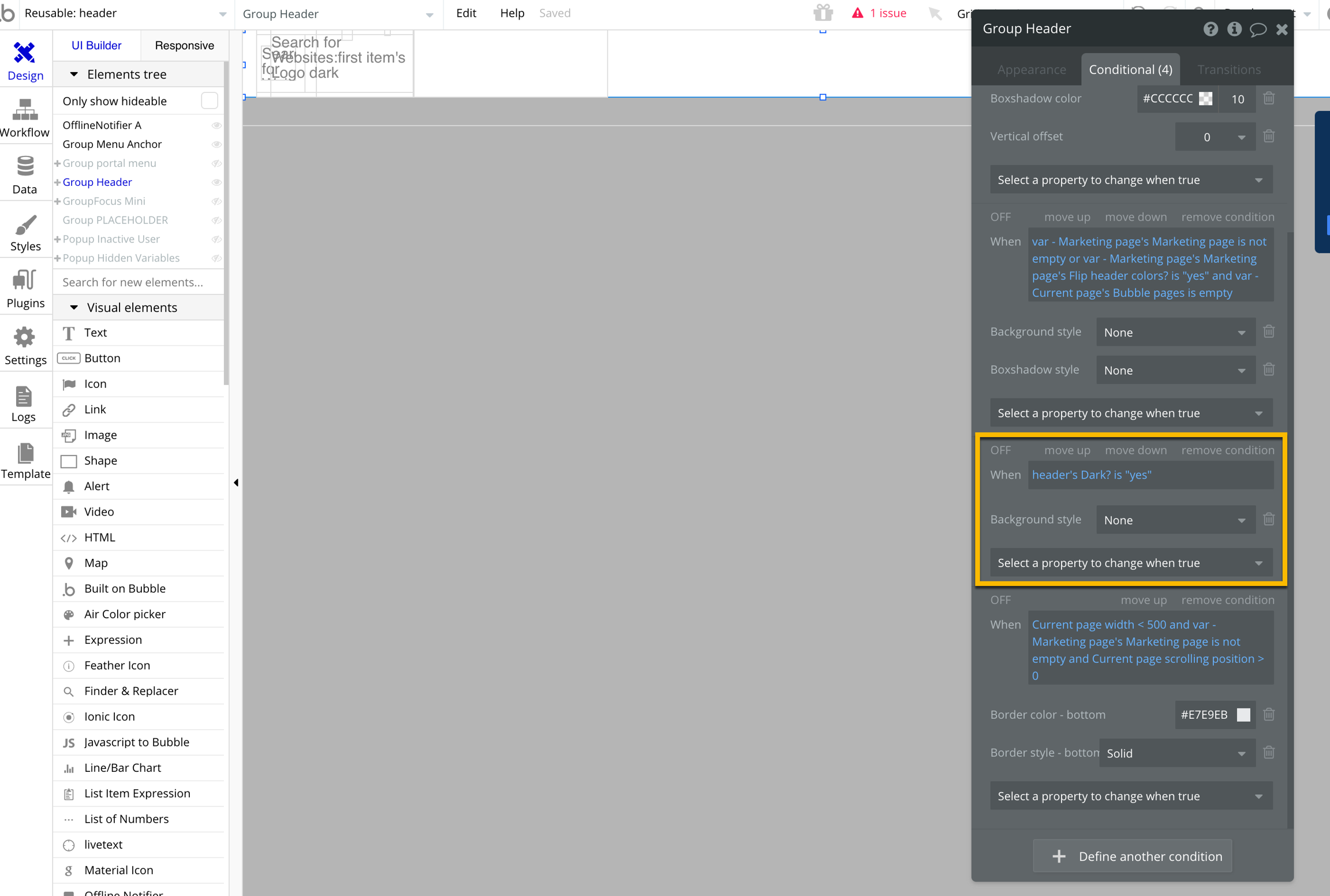Switch to the Appearance tab
The image size is (1330, 896).
pyautogui.click(x=1031, y=69)
